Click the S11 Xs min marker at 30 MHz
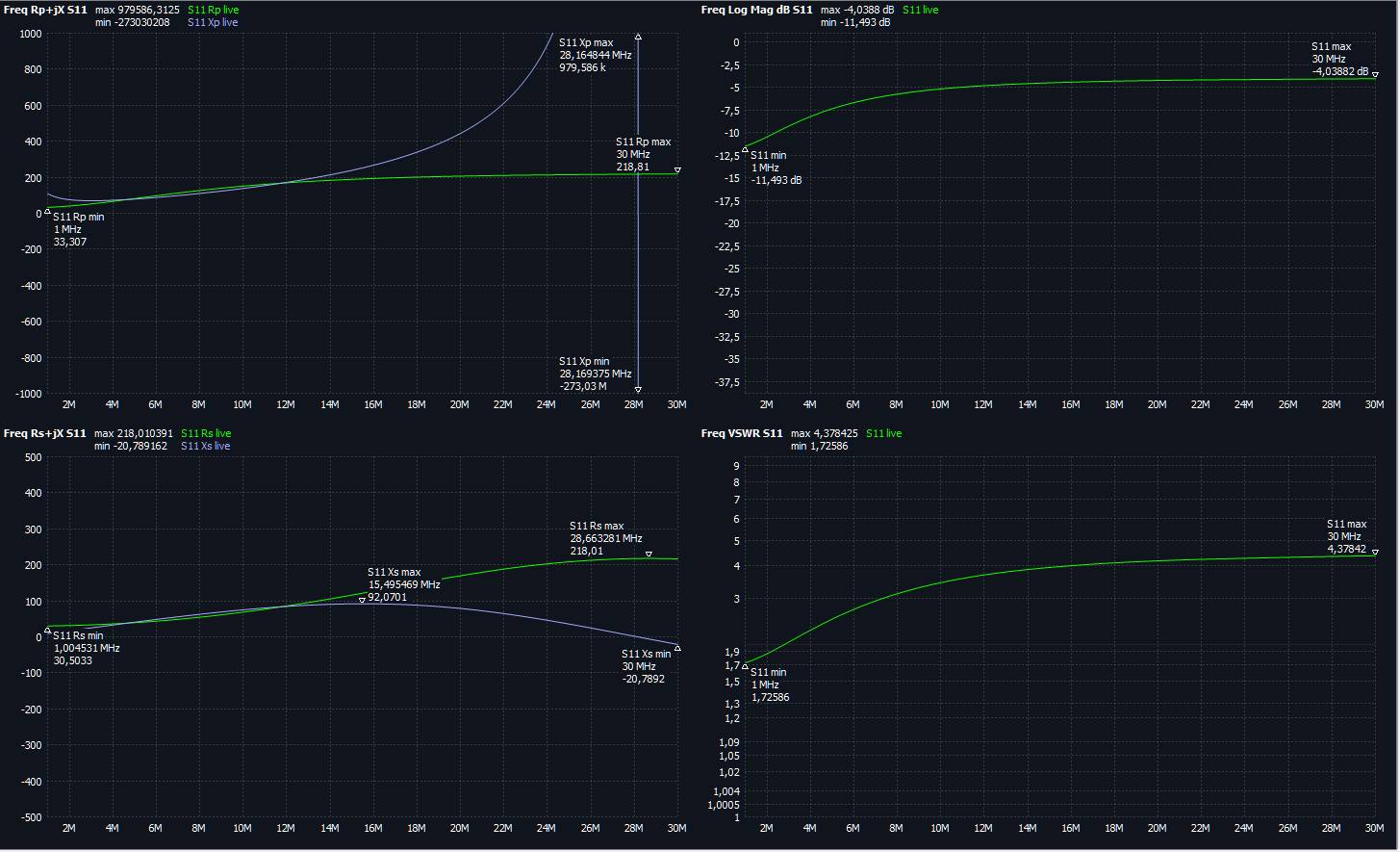 (x=677, y=648)
